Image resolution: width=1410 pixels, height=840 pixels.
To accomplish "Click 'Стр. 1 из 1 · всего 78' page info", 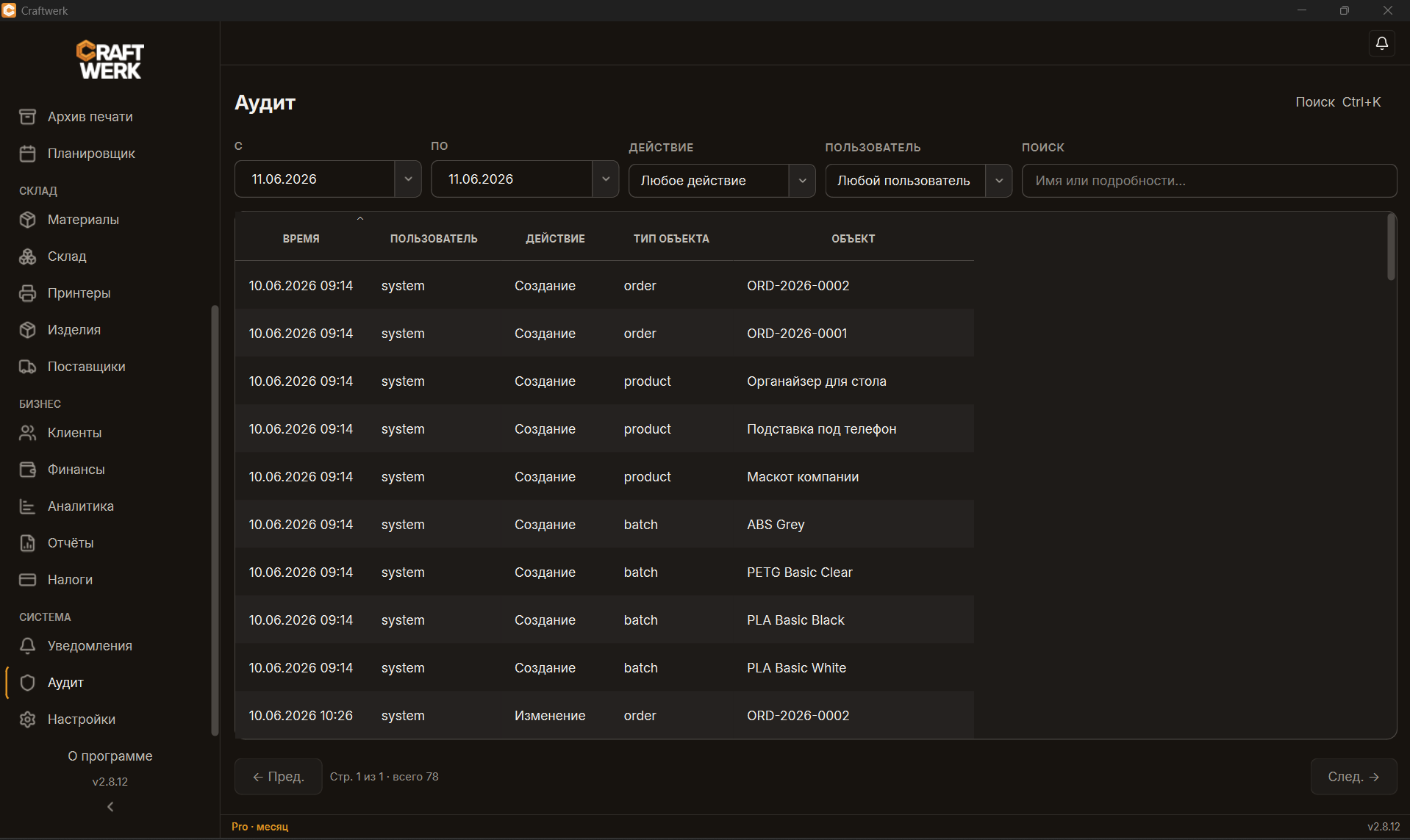I will pos(384,777).
